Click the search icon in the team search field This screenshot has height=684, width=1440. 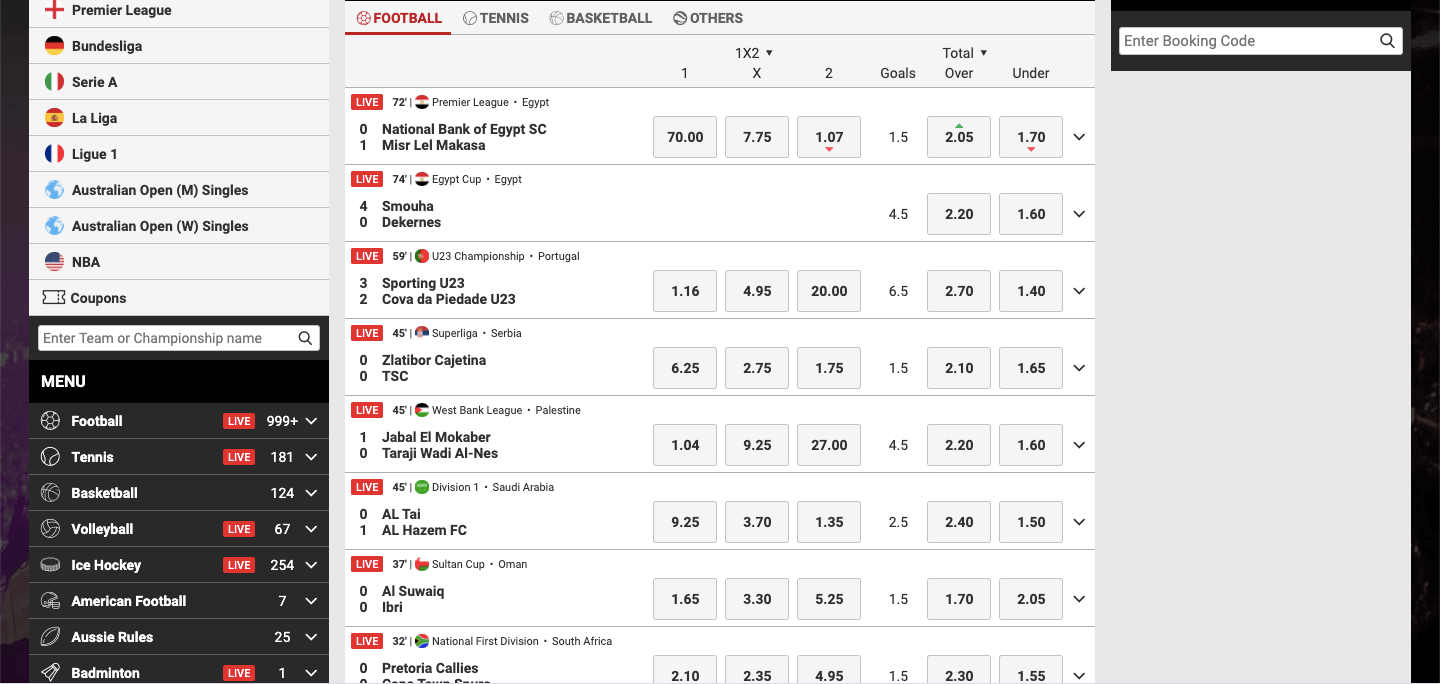click(x=305, y=338)
